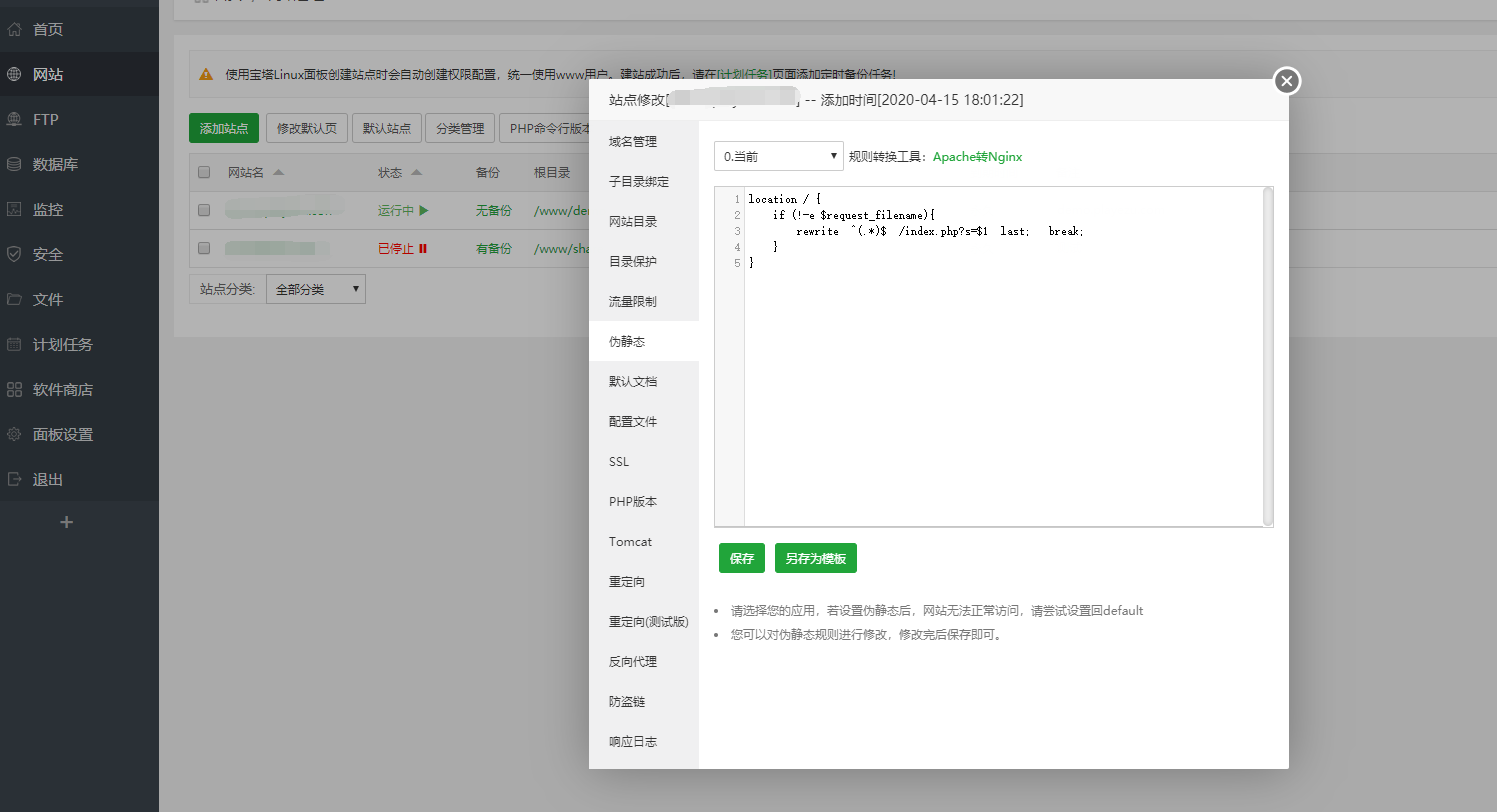The width and height of the screenshot is (1497, 812).
Task: Click the calendar icon beside 计划任务
Action: click(14, 344)
